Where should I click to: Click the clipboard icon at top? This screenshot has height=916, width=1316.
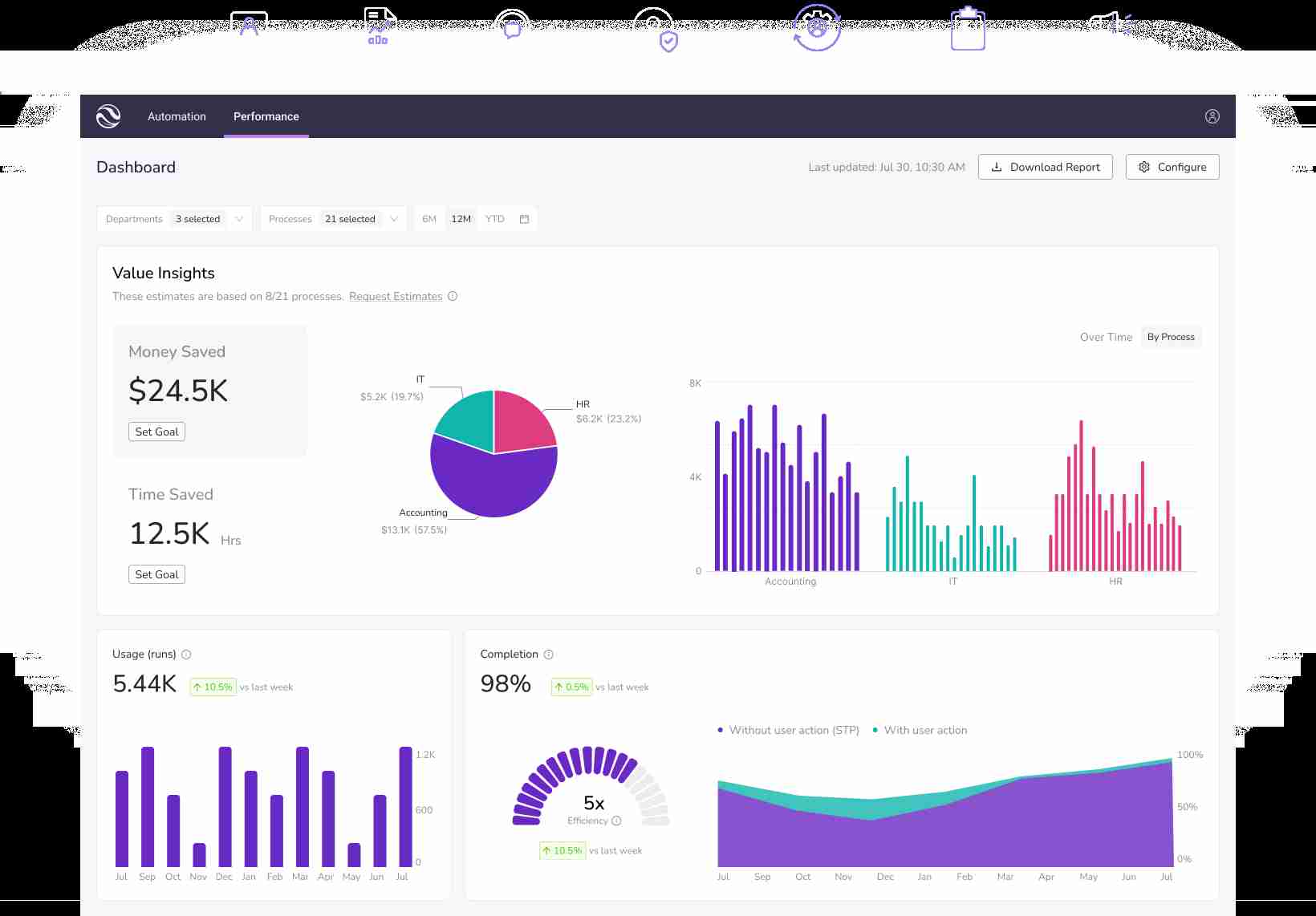[x=968, y=28]
